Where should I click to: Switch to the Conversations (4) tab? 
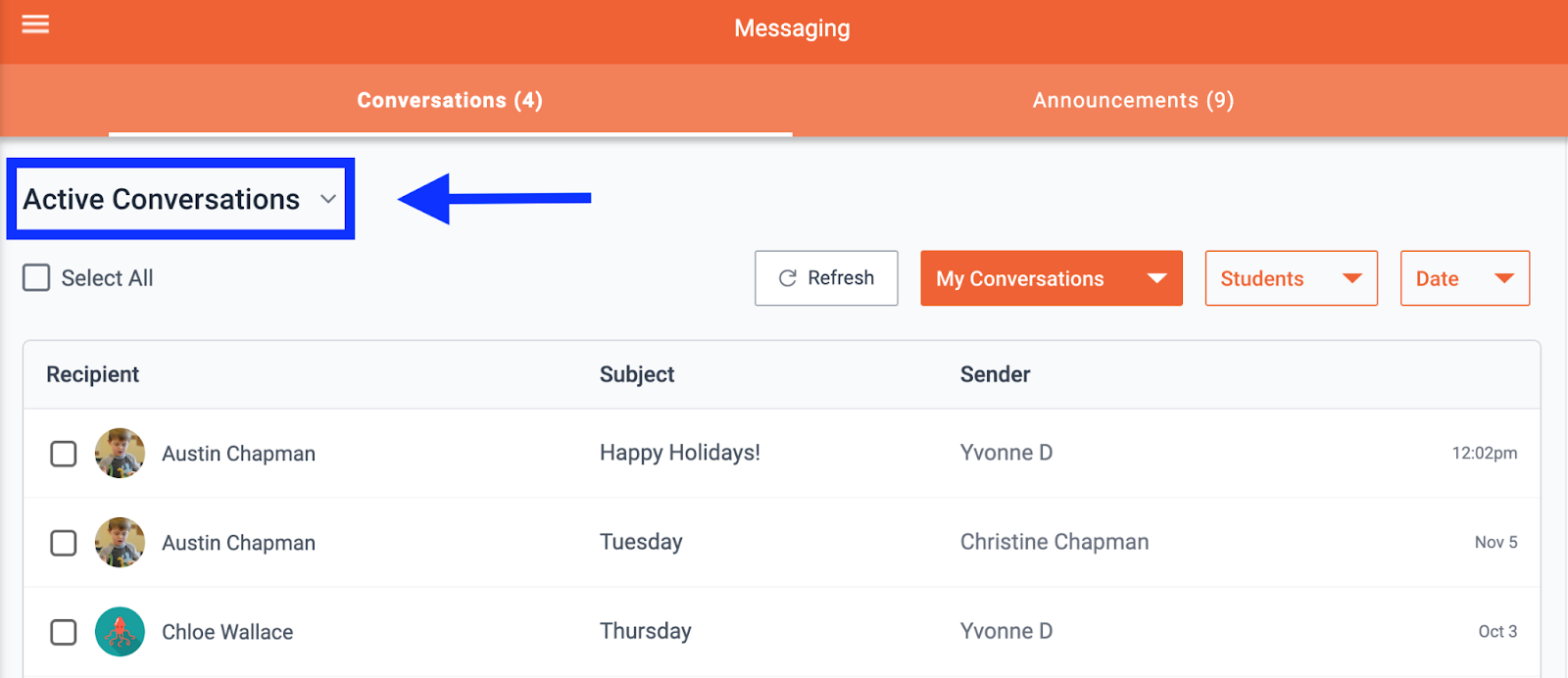(450, 100)
